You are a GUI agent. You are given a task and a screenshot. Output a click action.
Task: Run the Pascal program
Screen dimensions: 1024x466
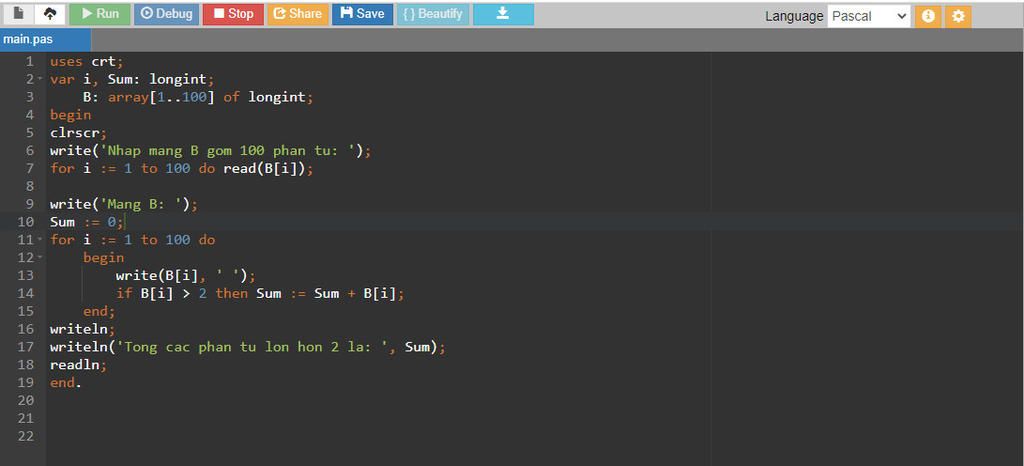(100, 14)
